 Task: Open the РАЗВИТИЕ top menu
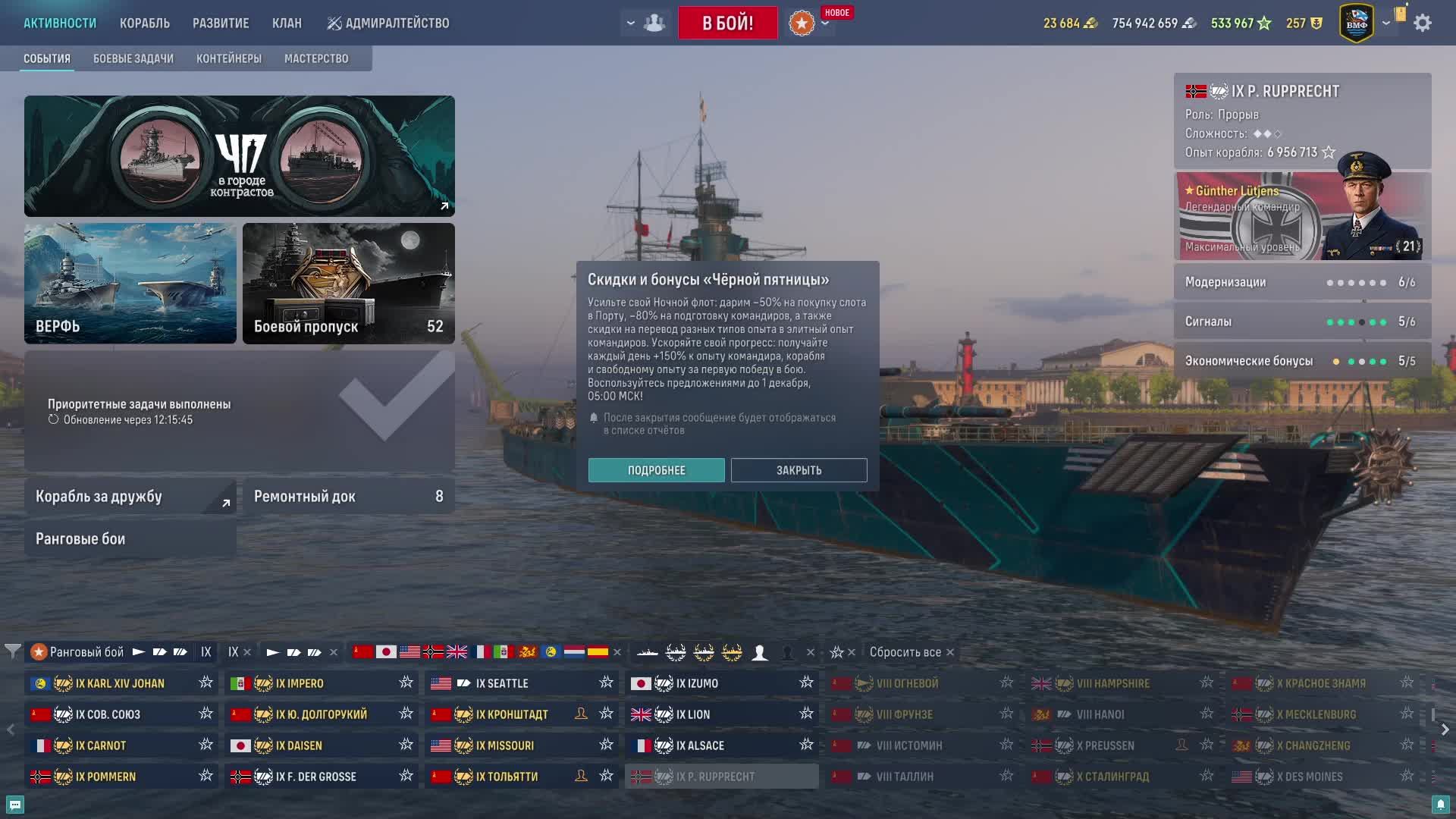[x=221, y=24]
